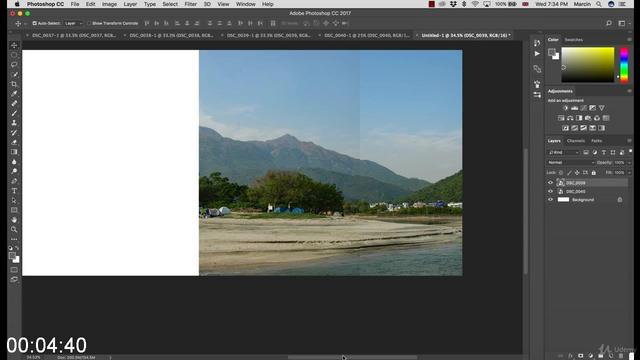
Task: Toggle lock image pixels brush icon
Action: coord(569,173)
